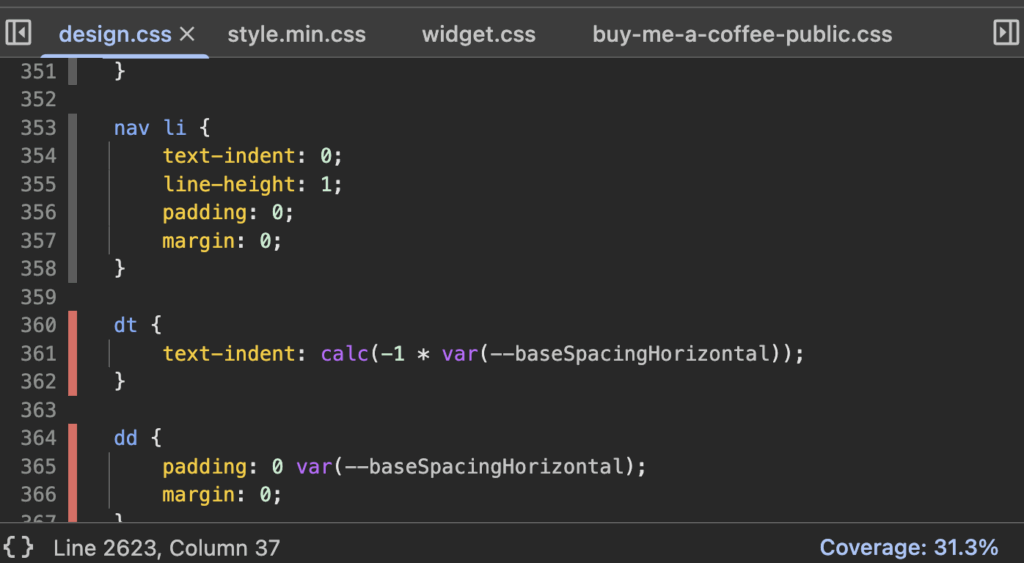Image resolution: width=1024 pixels, height=563 pixels.
Task: Click the dd selector on line 364
Action: click(x=125, y=438)
